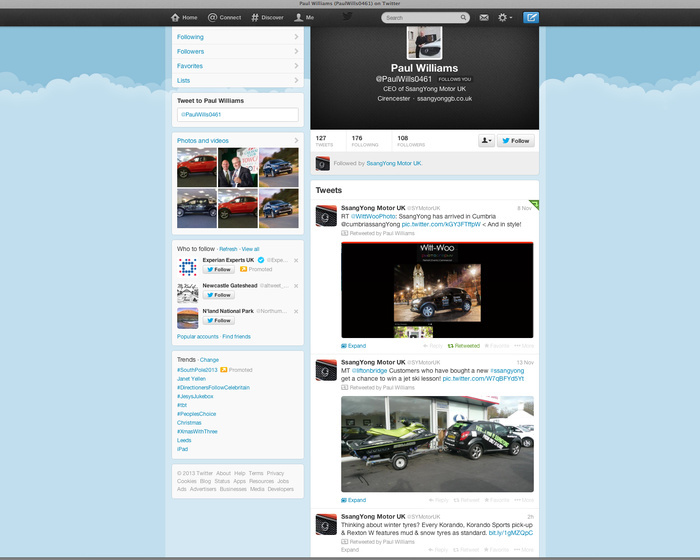
Task: View the two men in suits photo
Action: [238, 167]
